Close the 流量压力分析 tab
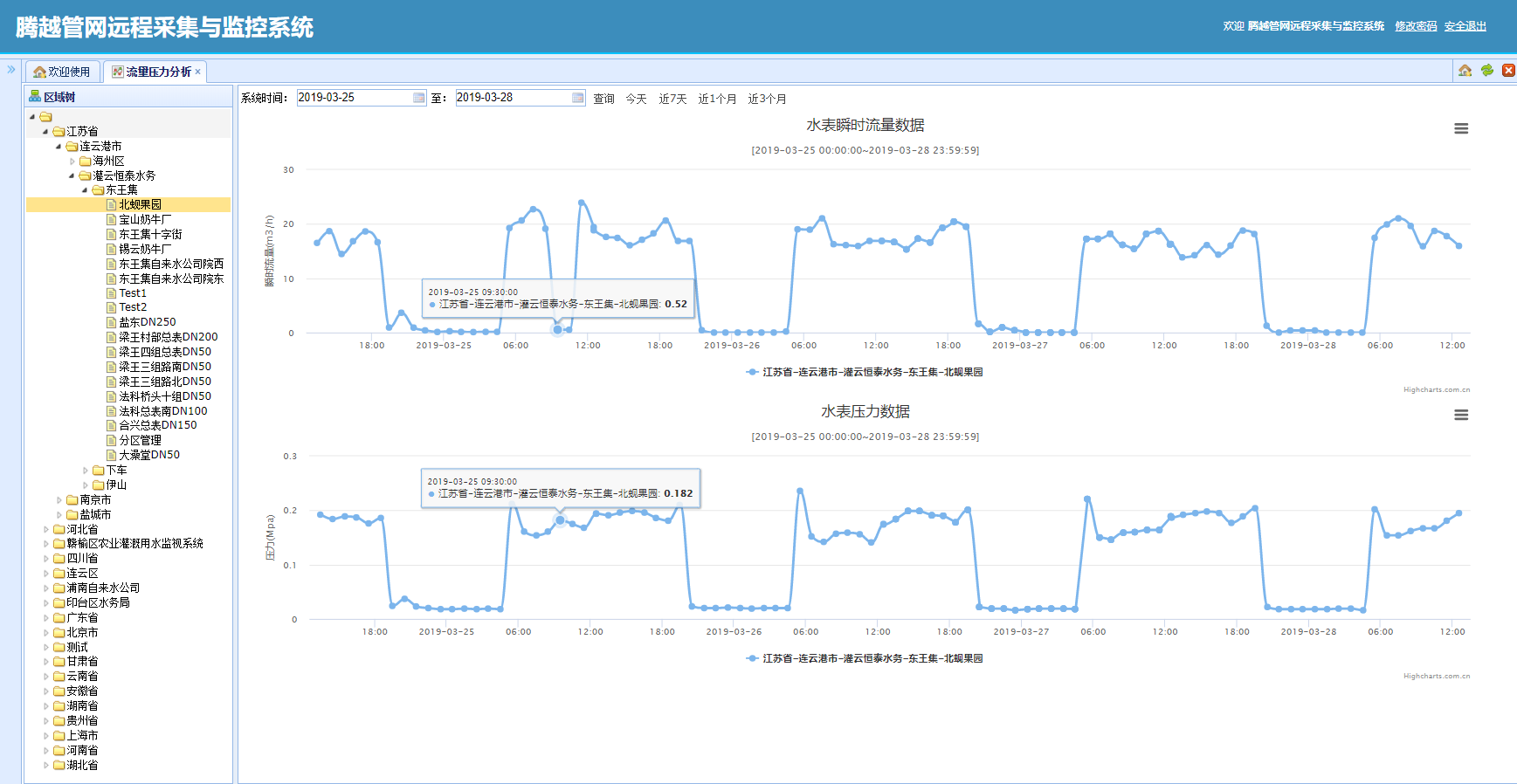1517x784 pixels. [198, 72]
